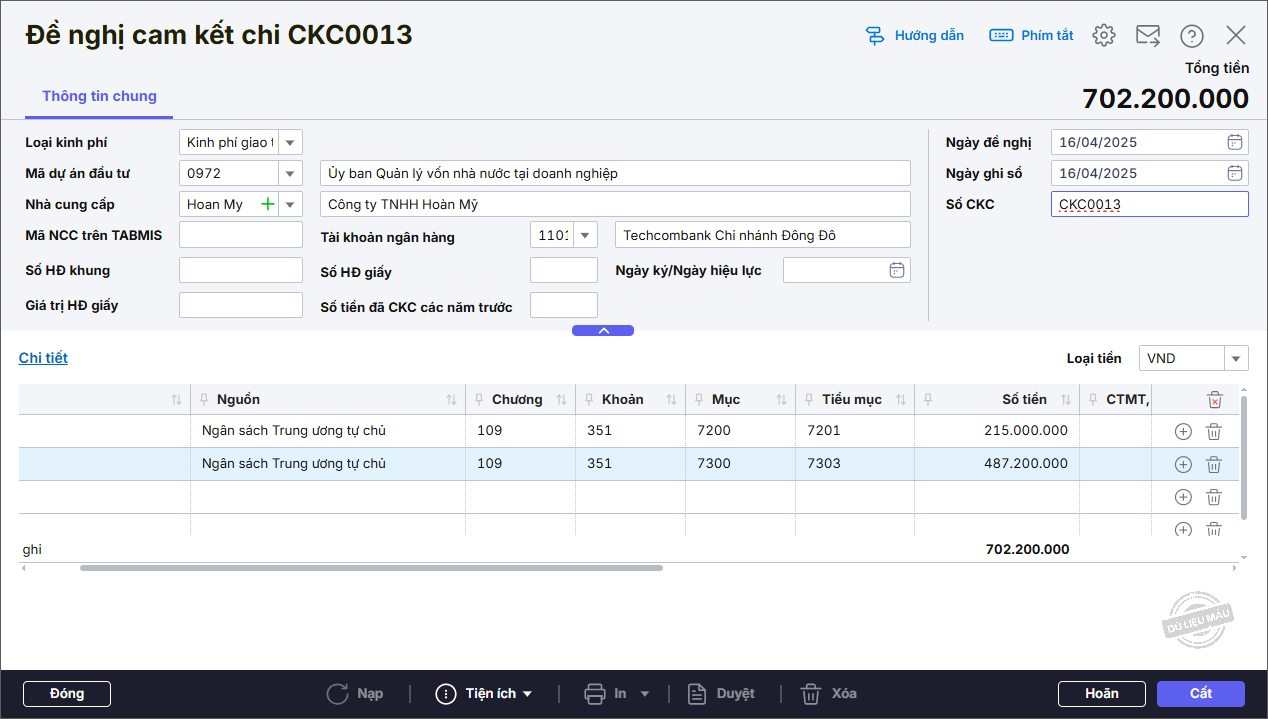Viewport: 1268px width, 719px height.
Task: Open the Hướng dẫn guide link
Action: tap(915, 36)
